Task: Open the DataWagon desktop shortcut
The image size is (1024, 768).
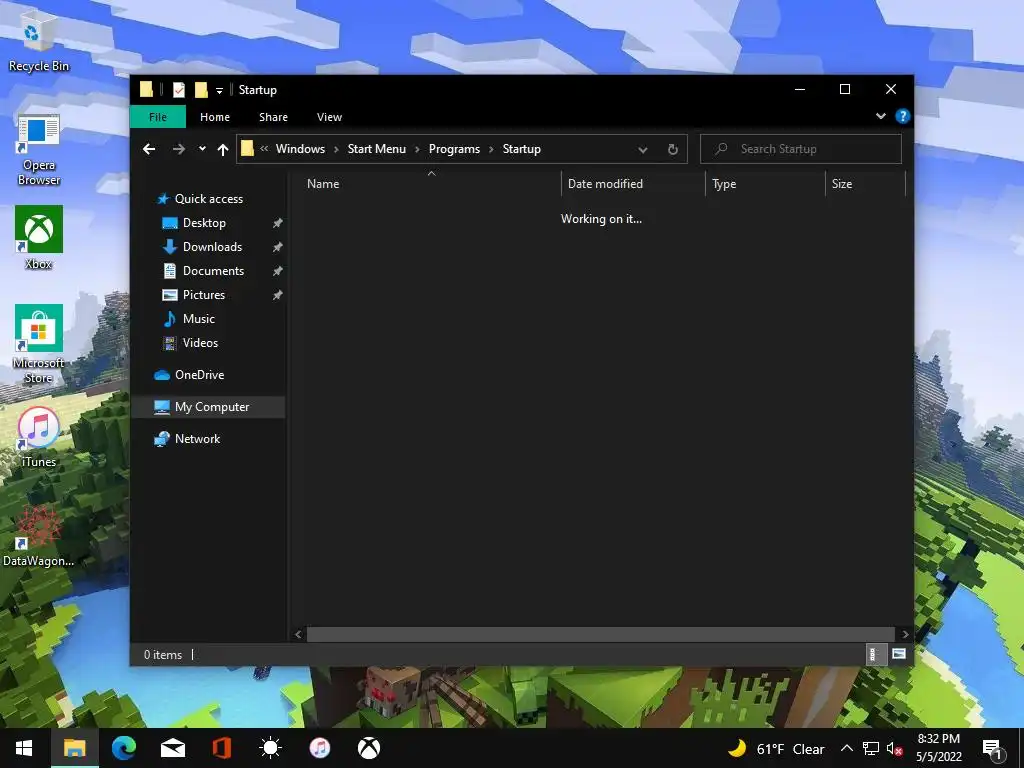Action: 39,536
